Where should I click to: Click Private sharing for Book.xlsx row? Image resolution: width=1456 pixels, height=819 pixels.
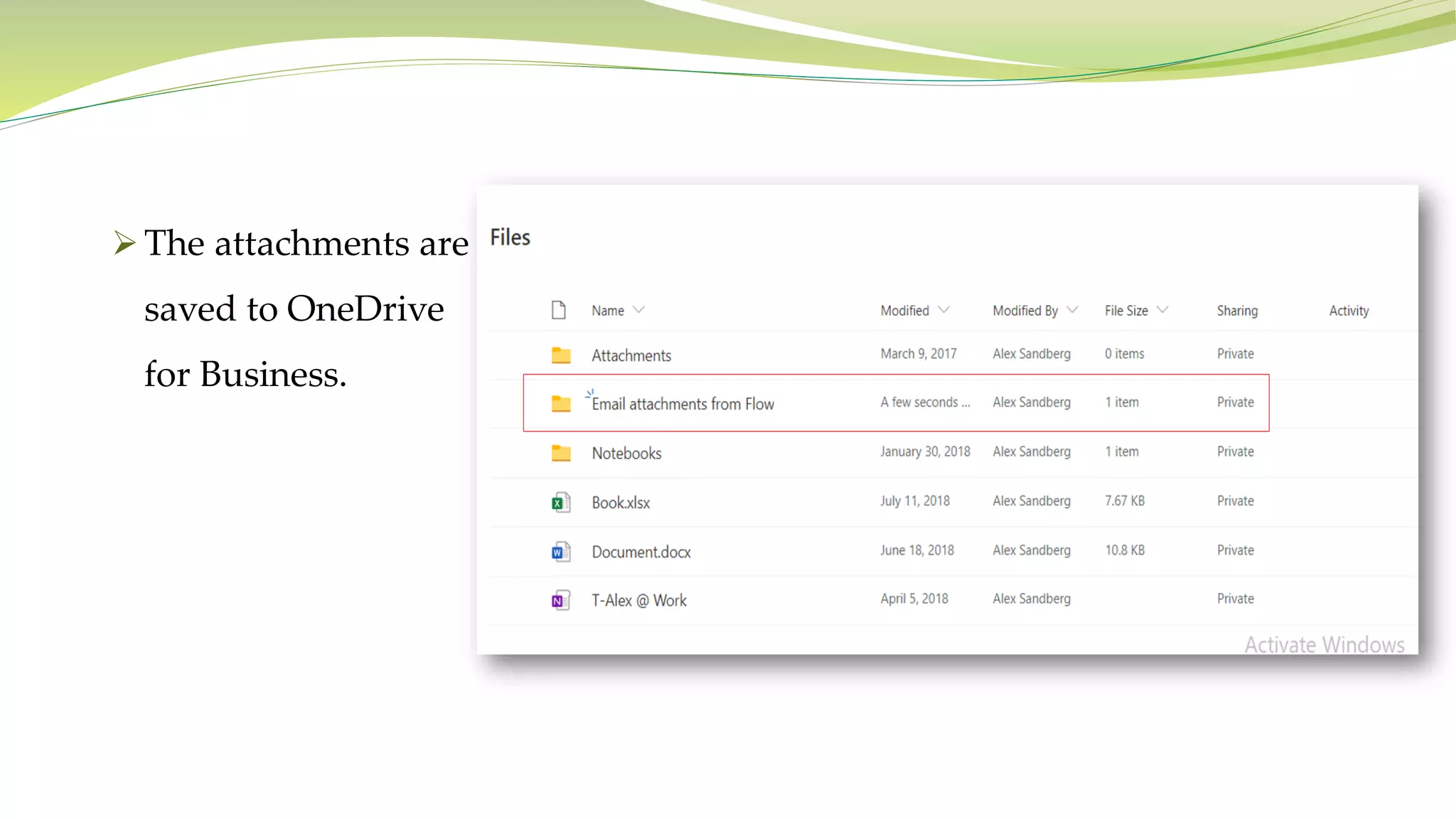1235,501
